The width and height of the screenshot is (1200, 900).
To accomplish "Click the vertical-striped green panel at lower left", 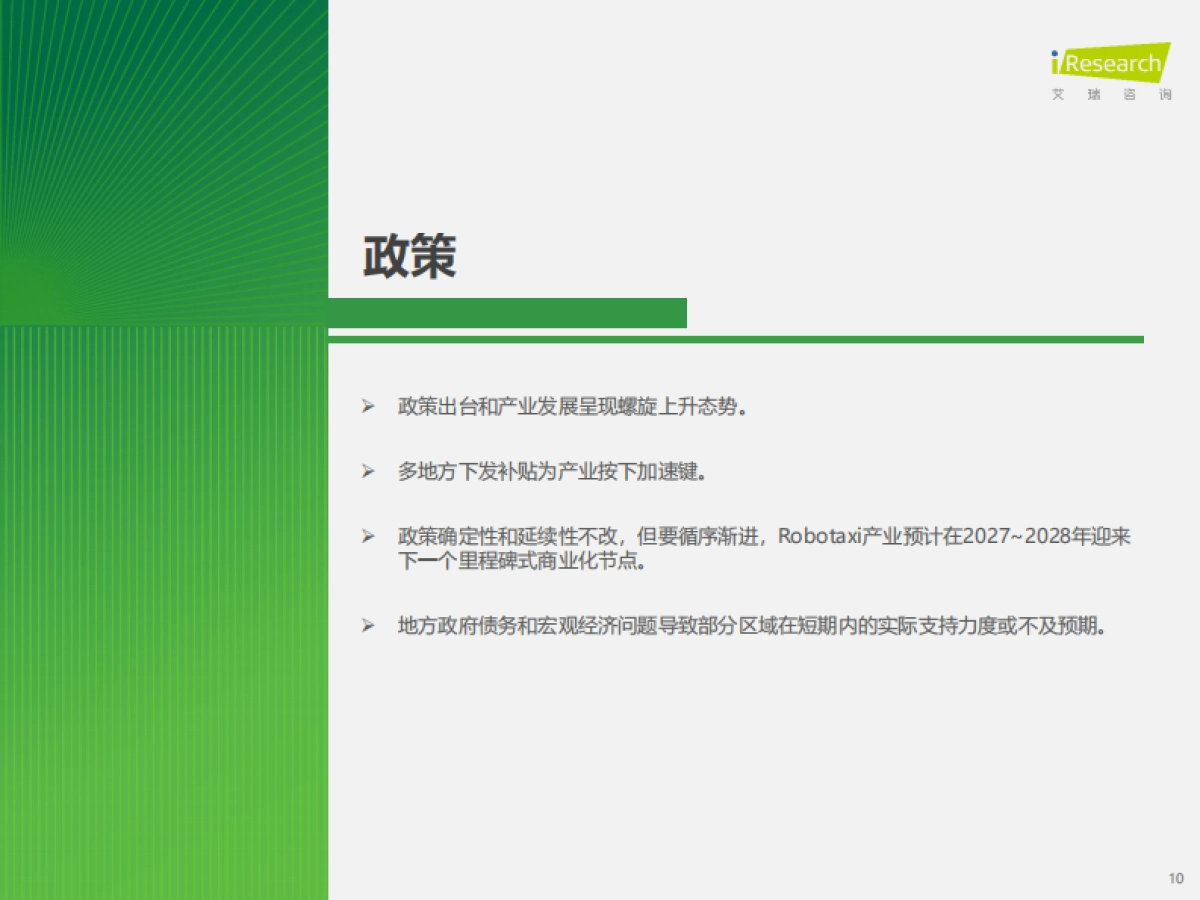I will (x=164, y=612).
